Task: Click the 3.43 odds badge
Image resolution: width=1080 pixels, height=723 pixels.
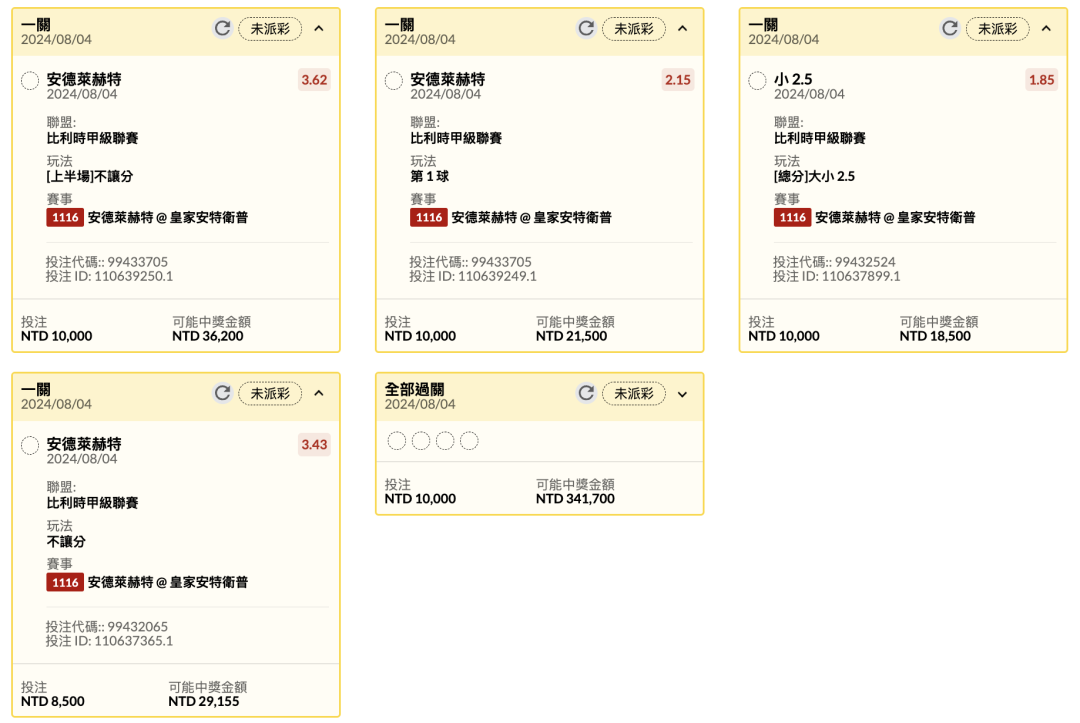Action: [314, 445]
